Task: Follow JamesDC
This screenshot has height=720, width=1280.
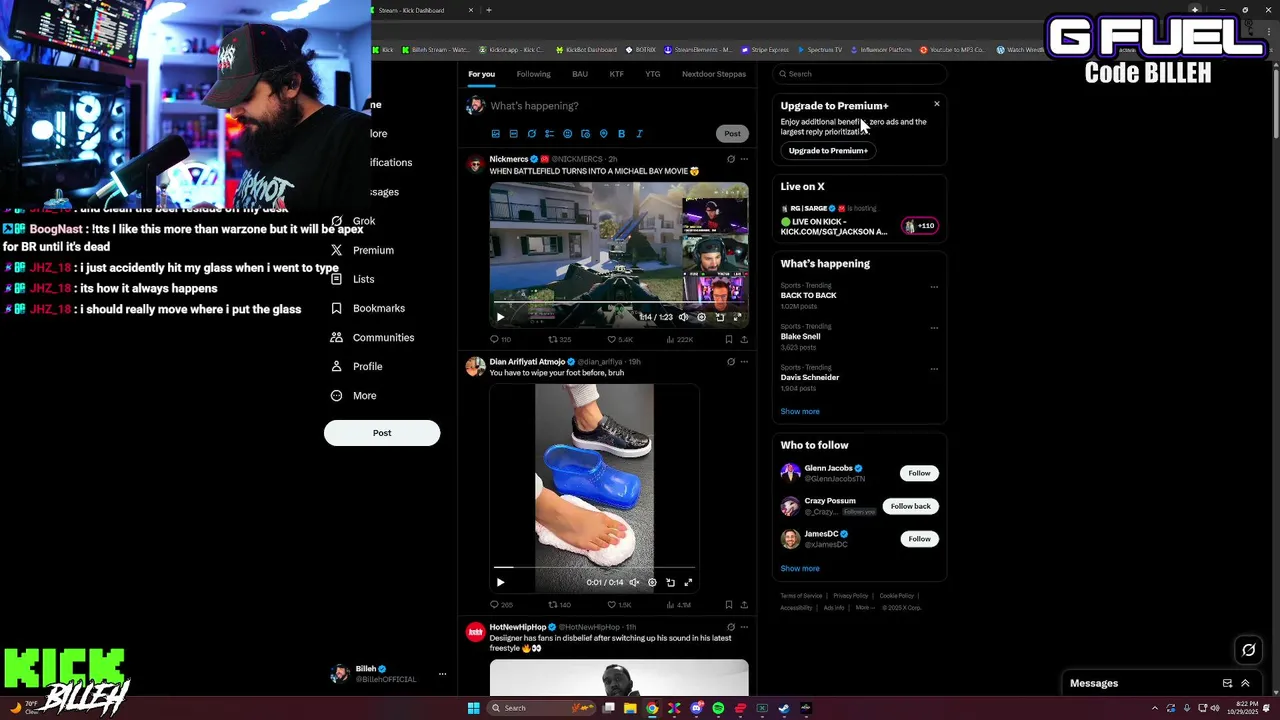Action: (x=919, y=539)
